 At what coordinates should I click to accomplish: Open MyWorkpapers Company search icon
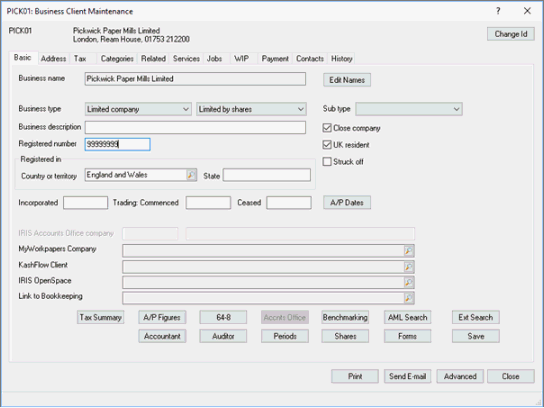[x=409, y=251]
